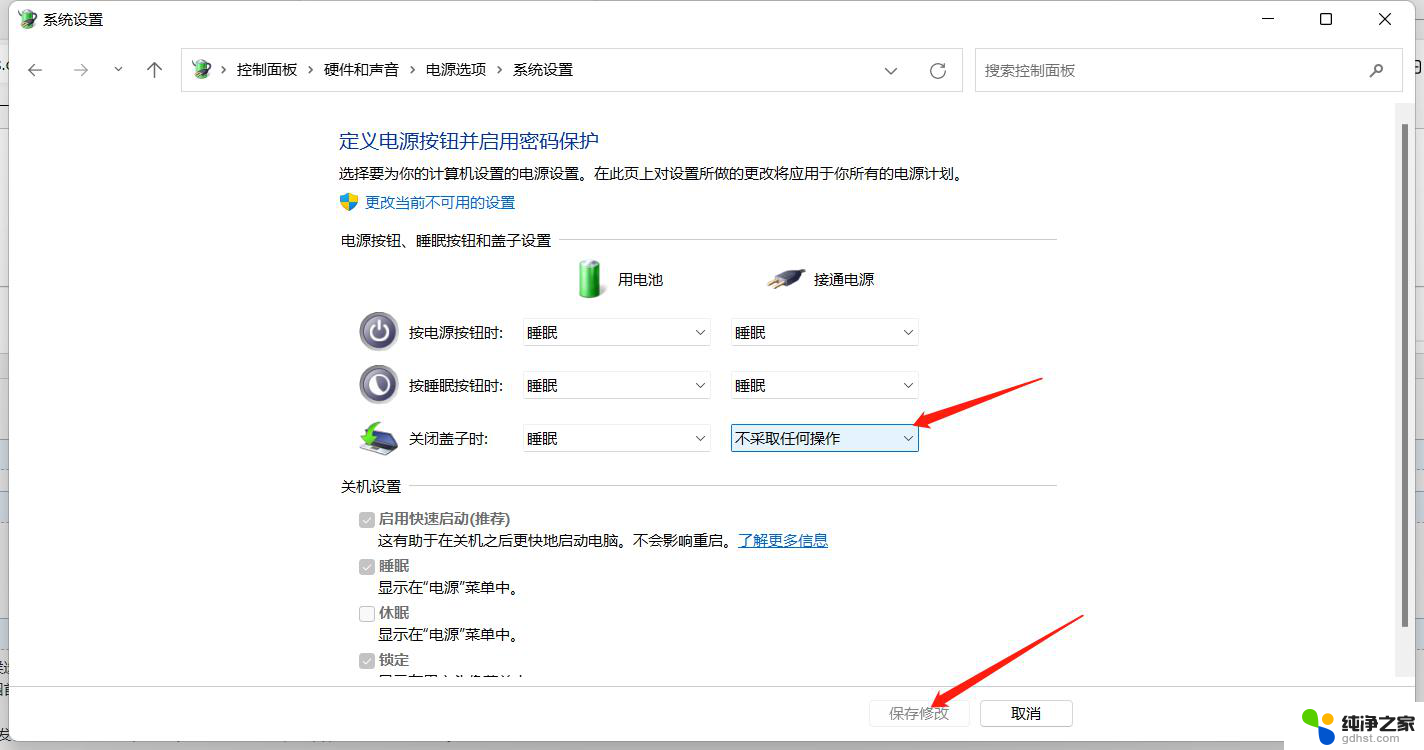Screen dimensions: 1424x750
Task: Enable the 休眠 checkbox
Action: pos(367,614)
